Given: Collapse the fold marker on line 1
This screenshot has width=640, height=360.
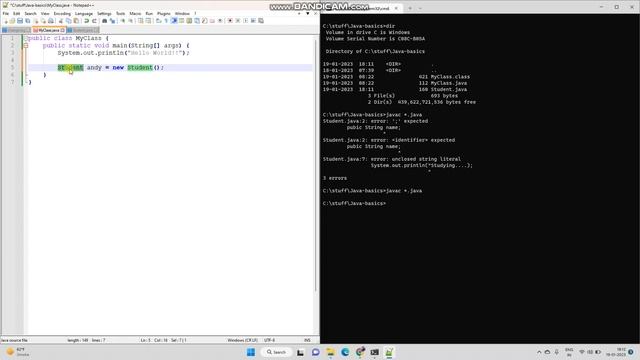Looking at the screenshot, I should click(x=25, y=38).
